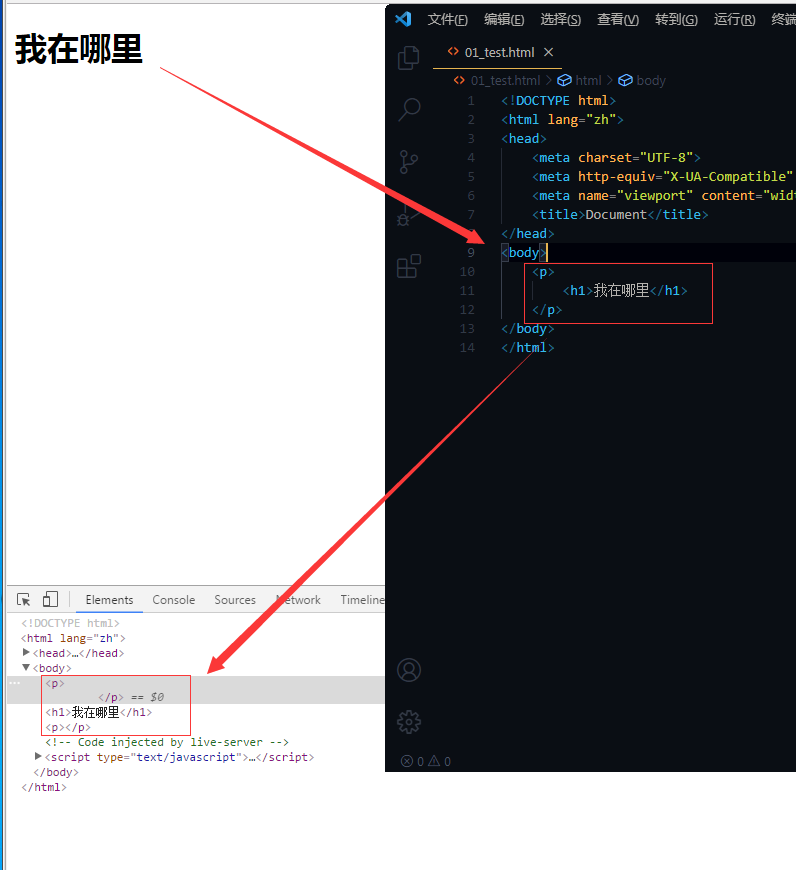The height and width of the screenshot is (870, 796).
Task: Open the Extensions icon in activity bar
Action: coord(409,266)
